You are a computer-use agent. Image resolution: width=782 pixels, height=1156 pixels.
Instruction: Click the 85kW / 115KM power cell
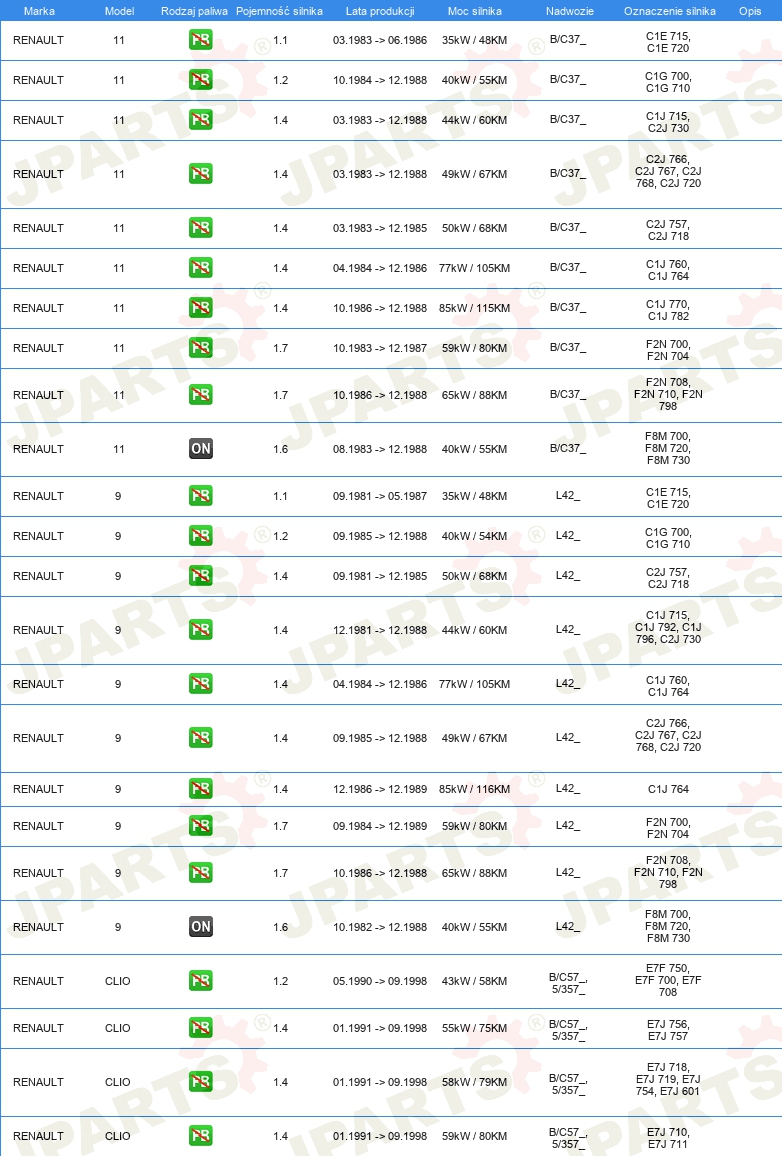click(x=475, y=308)
